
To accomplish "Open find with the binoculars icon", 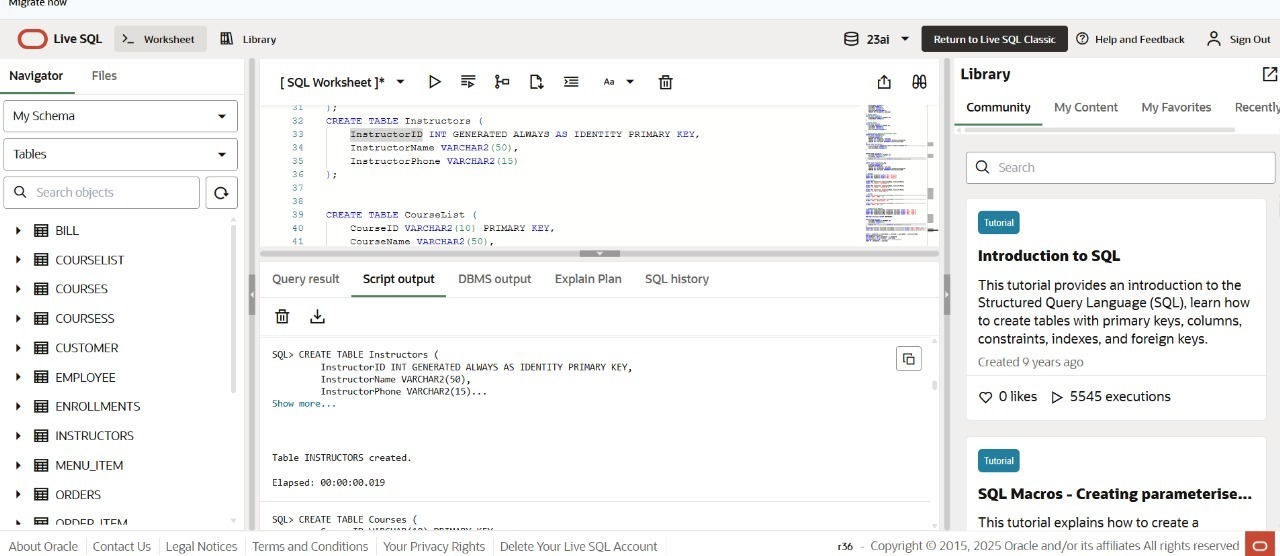I will (x=919, y=82).
